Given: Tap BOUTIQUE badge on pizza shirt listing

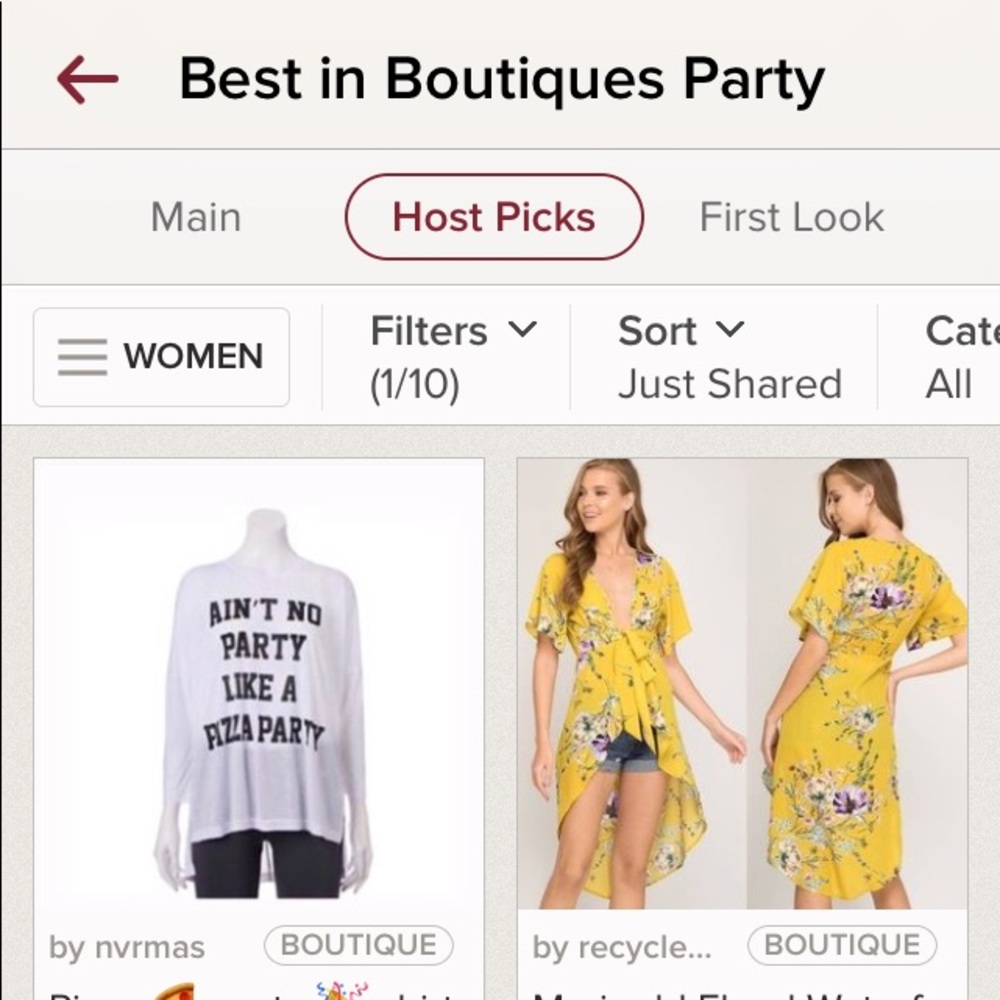Looking at the screenshot, I should point(359,945).
